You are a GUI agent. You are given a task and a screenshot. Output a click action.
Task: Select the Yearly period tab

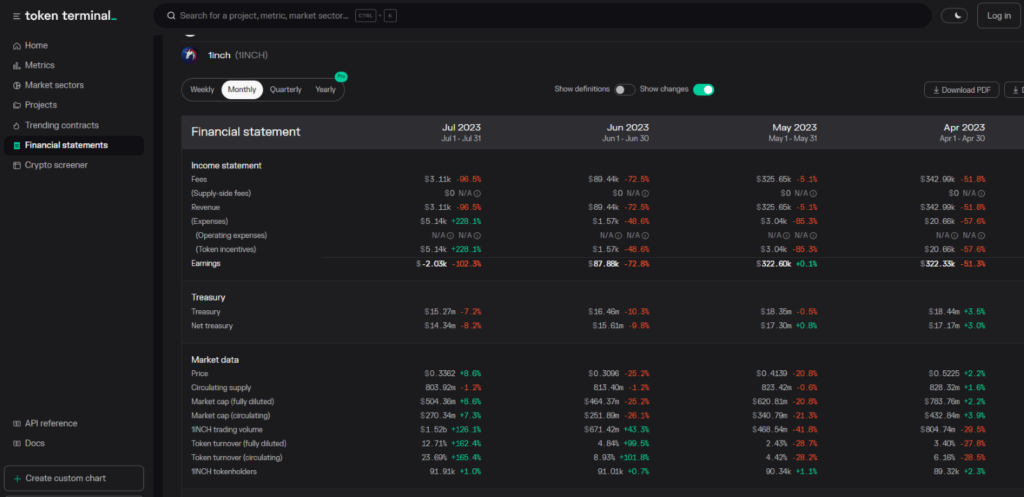(325, 90)
